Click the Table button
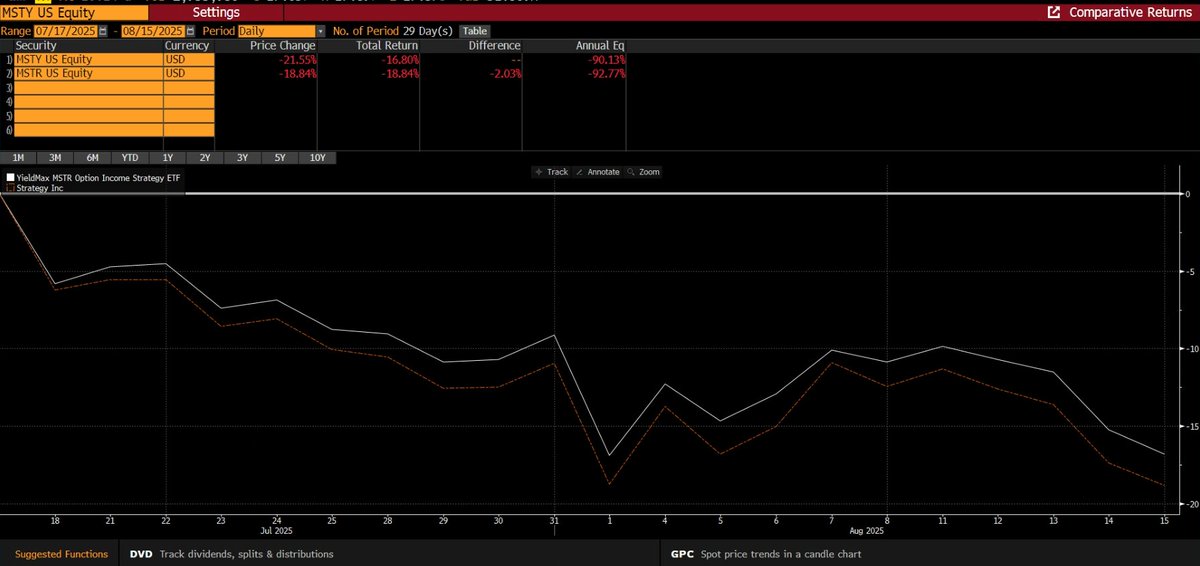 (x=475, y=31)
